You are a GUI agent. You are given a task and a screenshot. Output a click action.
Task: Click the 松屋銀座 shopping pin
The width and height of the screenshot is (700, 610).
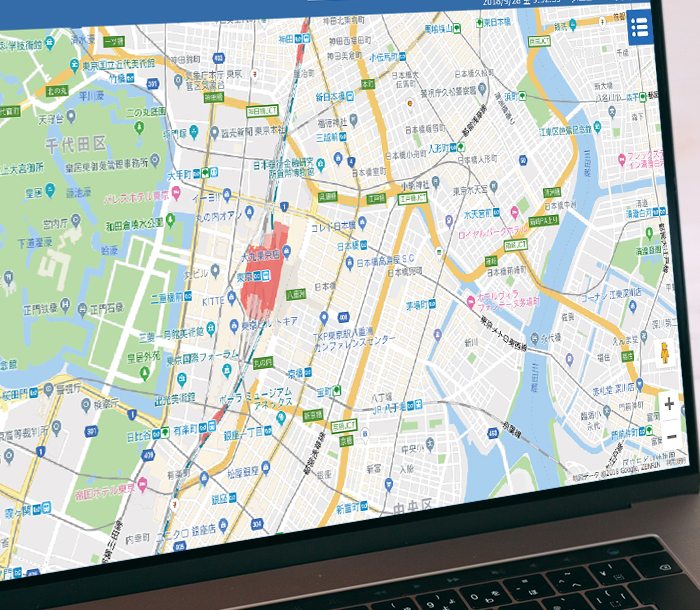[x=266, y=467]
